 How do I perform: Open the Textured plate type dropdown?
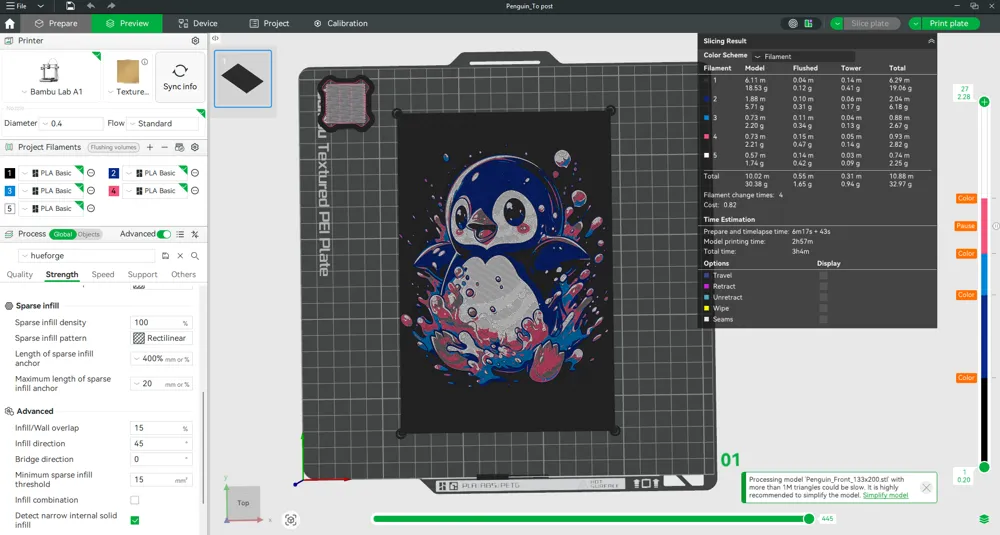point(128,92)
